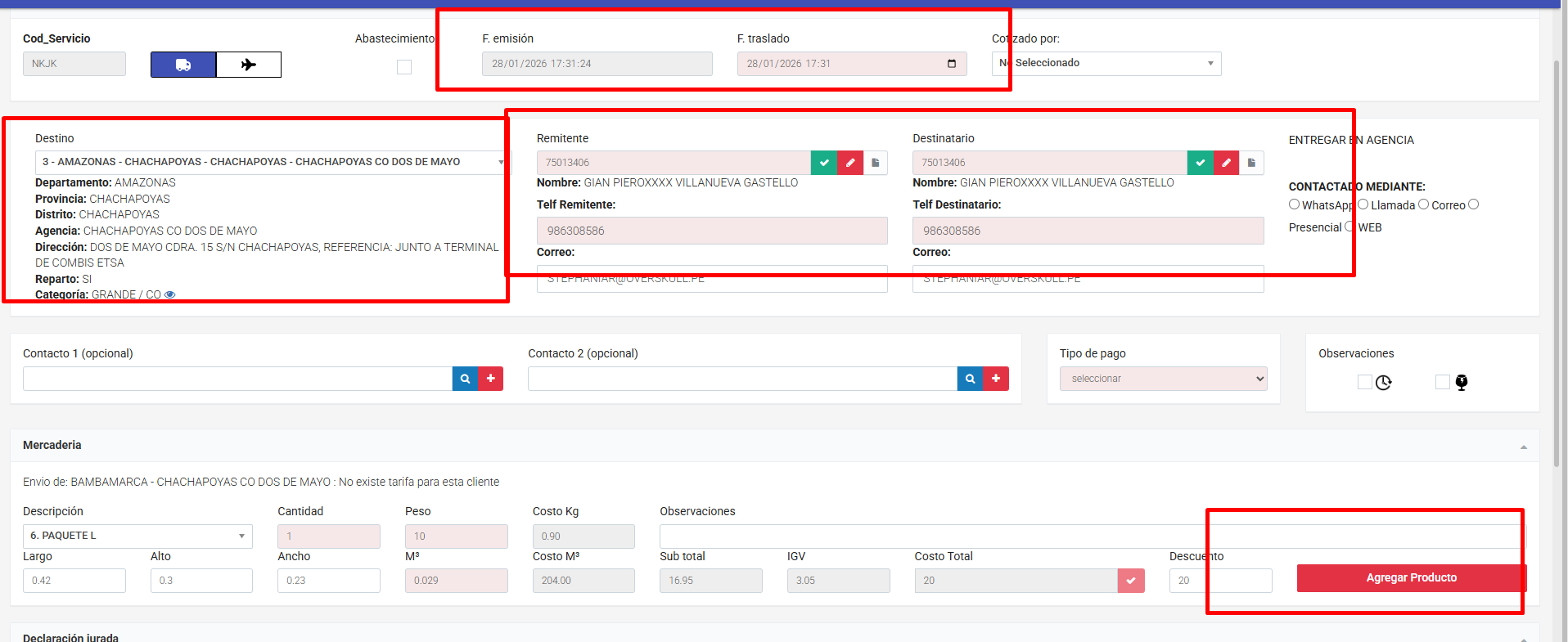Collapse the Mercaderia section
Image resolution: width=1568 pixels, height=642 pixels.
(1523, 447)
